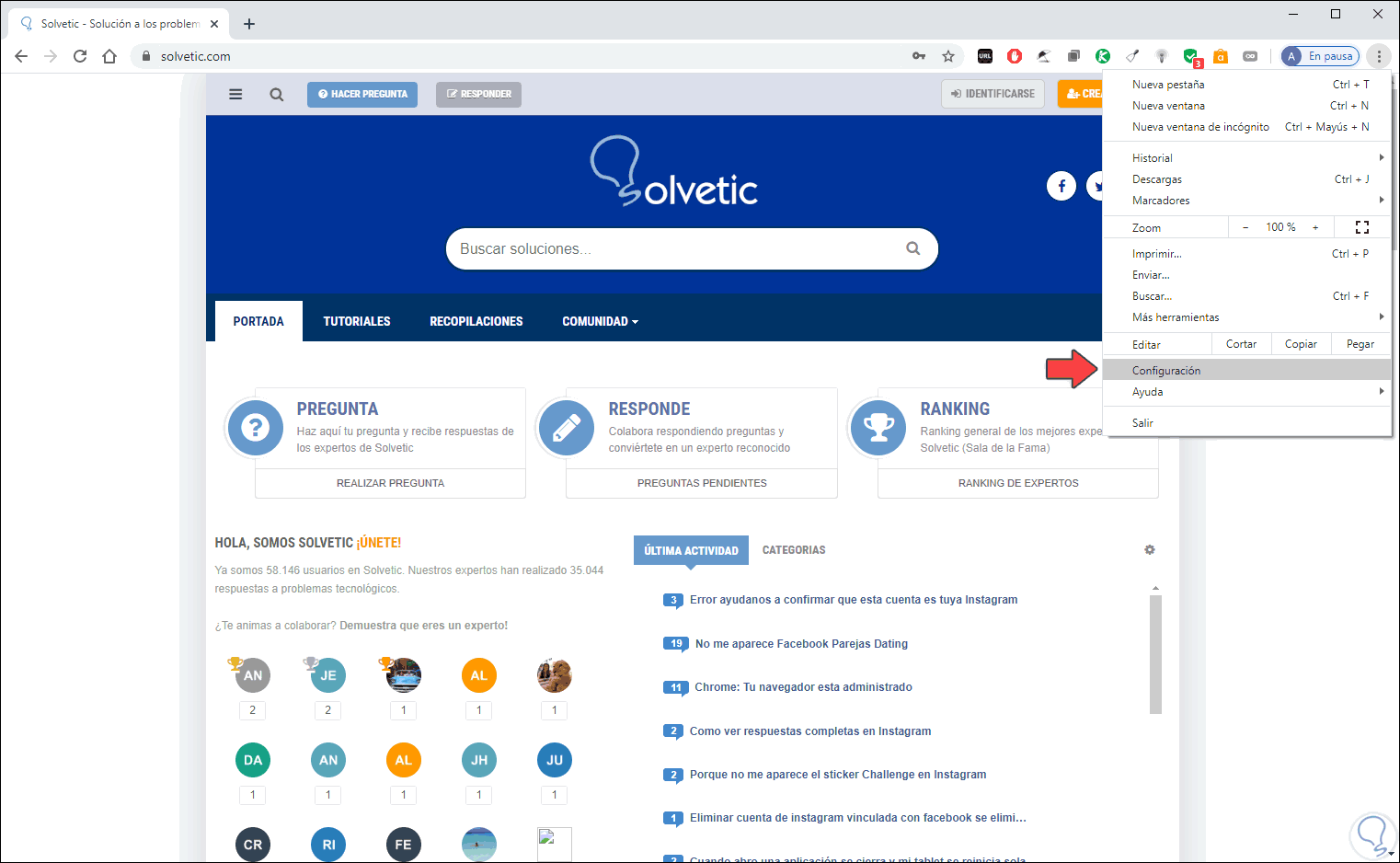Focus the Buscar soluciones search field
Screen dimensions: 1400x863
point(676,248)
